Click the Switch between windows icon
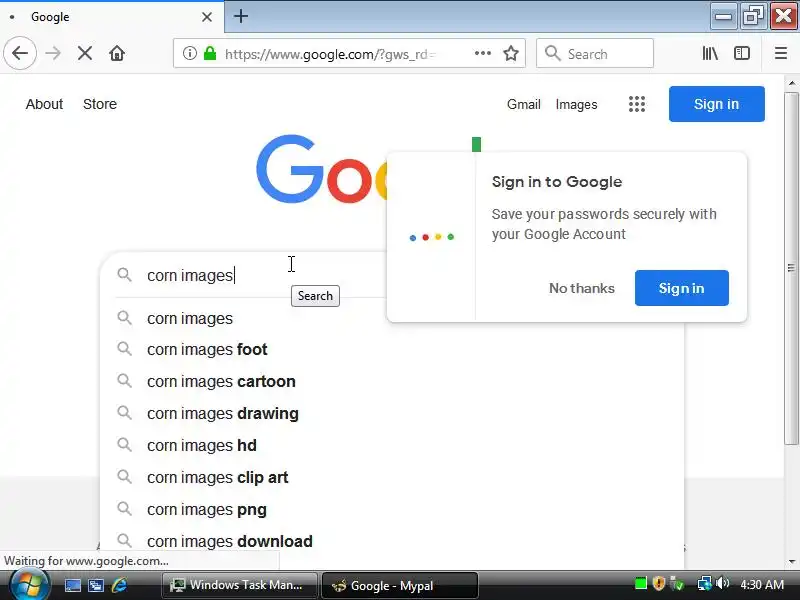Screen dimensions: 800x600 pos(95,585)
